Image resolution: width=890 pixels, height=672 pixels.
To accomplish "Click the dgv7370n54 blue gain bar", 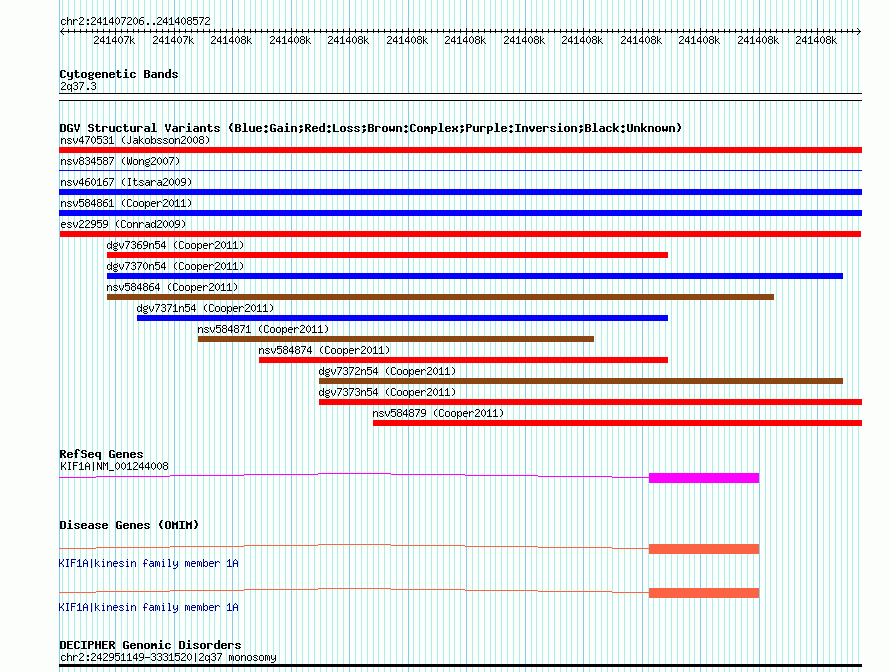I will tap(475, 276).
